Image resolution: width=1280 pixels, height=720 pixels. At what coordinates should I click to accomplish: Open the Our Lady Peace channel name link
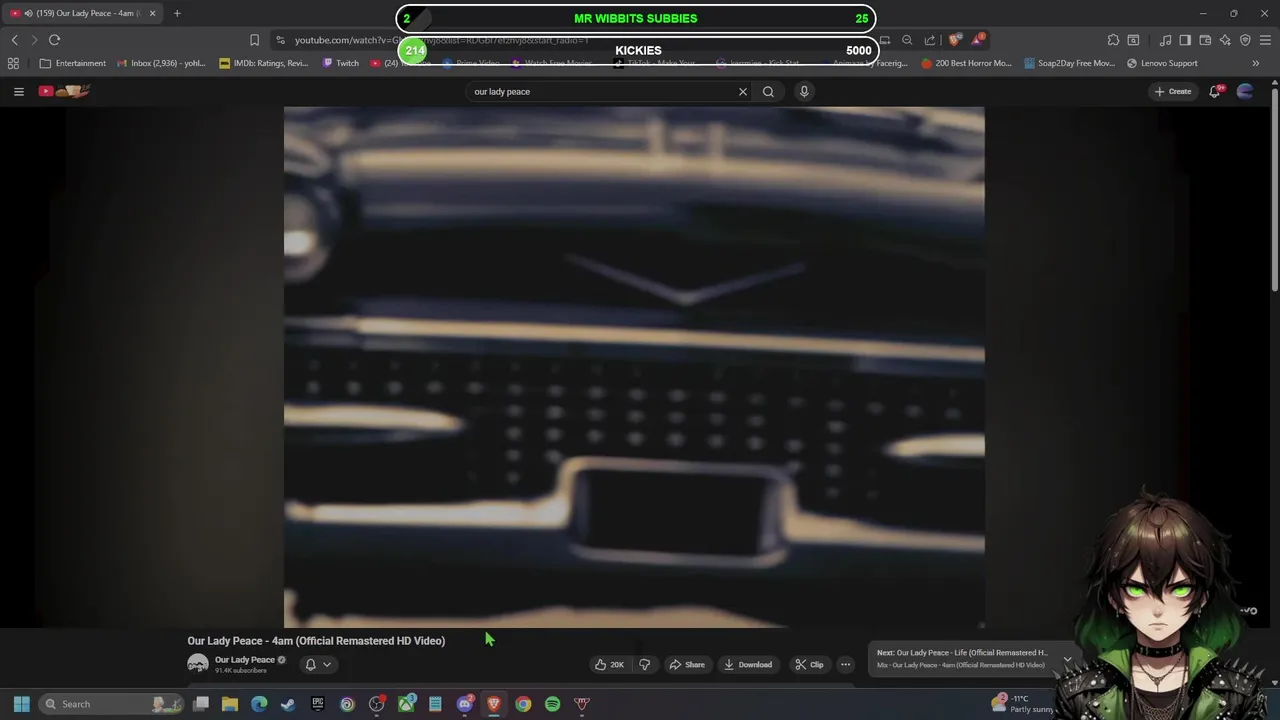tap(244, 659)
